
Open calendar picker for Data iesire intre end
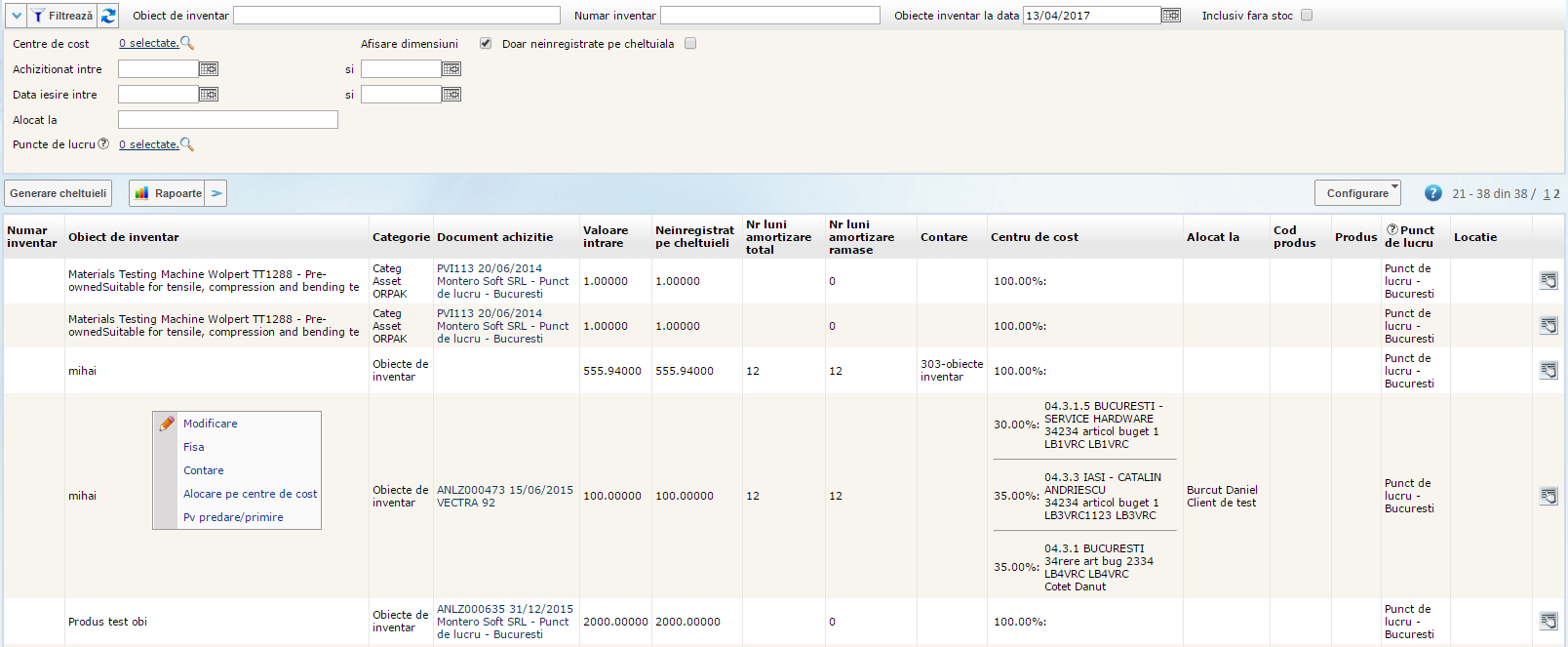point(451,95)
